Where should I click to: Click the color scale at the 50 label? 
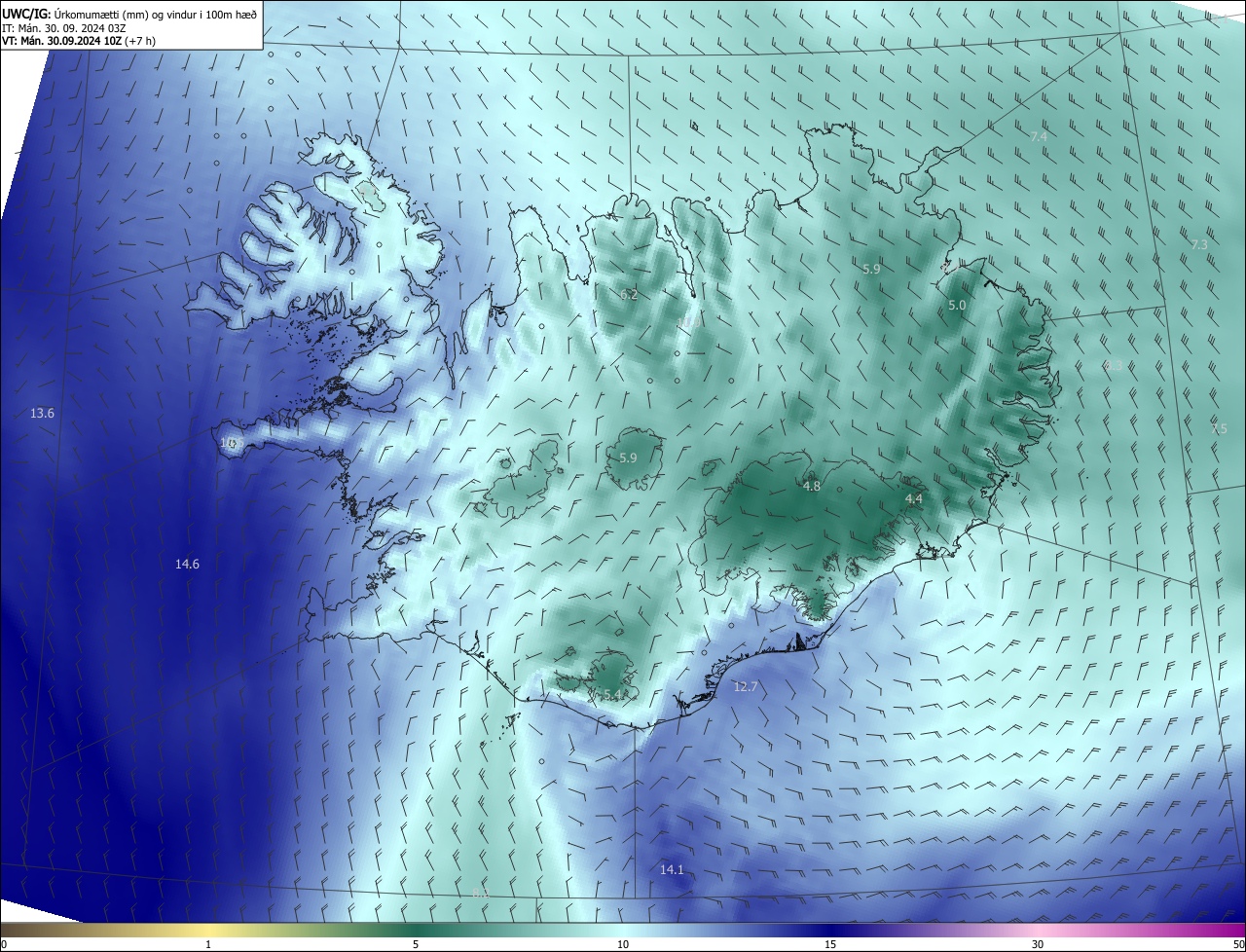[x=1238, y=944]
